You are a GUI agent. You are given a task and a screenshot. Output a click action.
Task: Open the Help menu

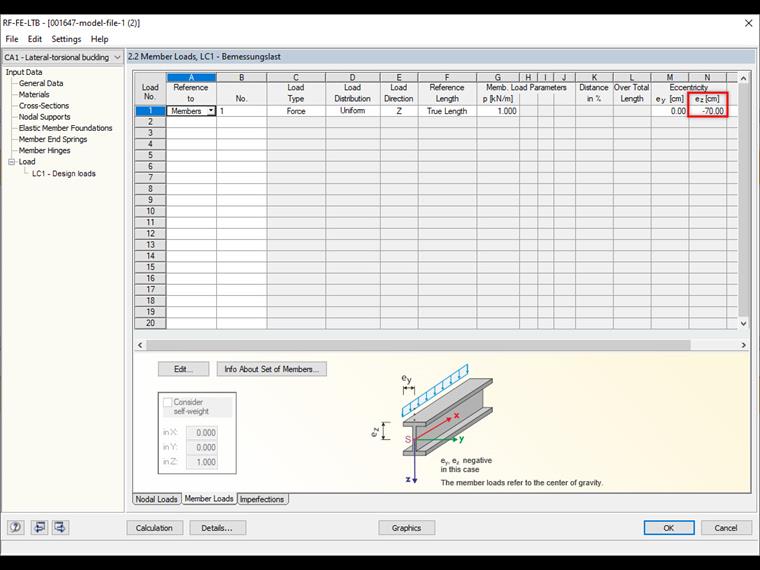[99, 39]
